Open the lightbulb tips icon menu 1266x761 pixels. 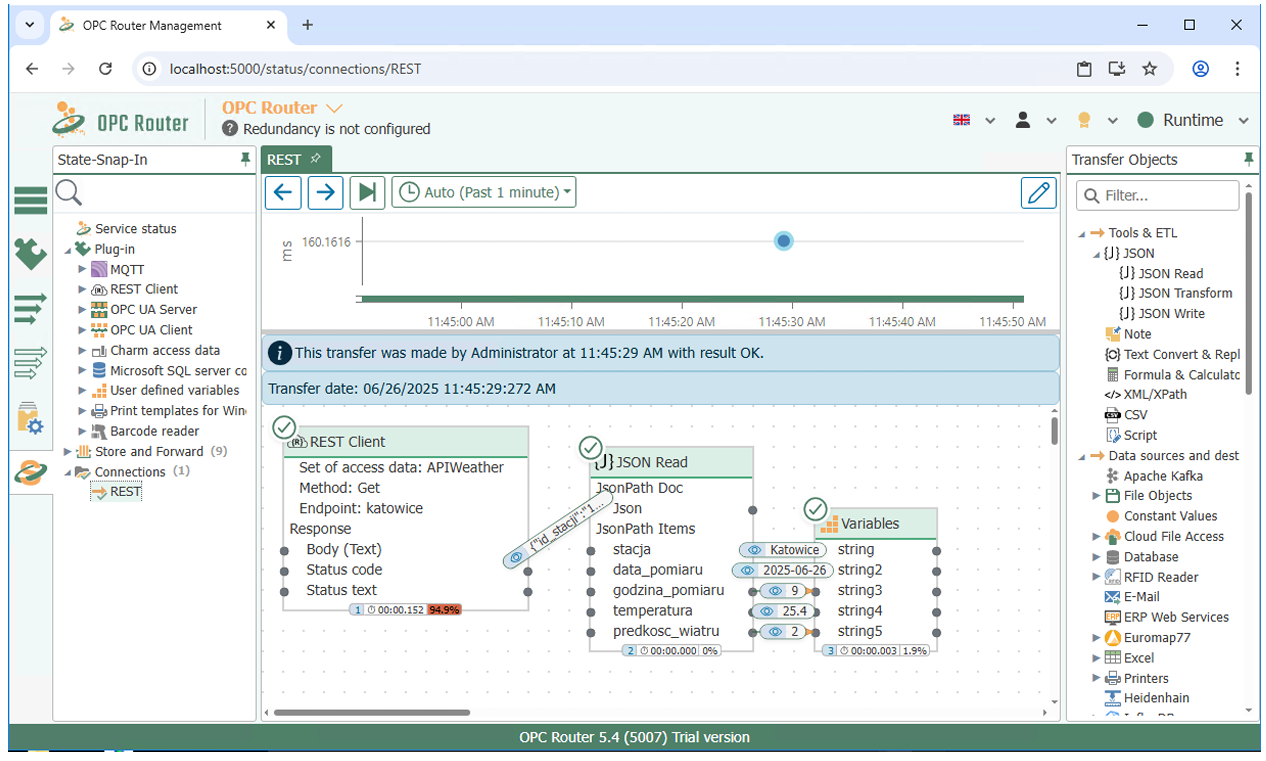pyautogui.click(x=1083, y=120)
